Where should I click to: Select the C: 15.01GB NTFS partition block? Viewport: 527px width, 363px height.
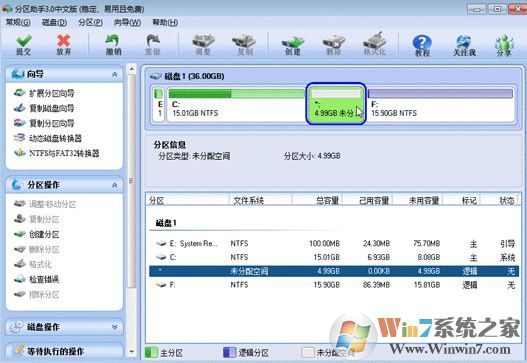coord(236,104)
